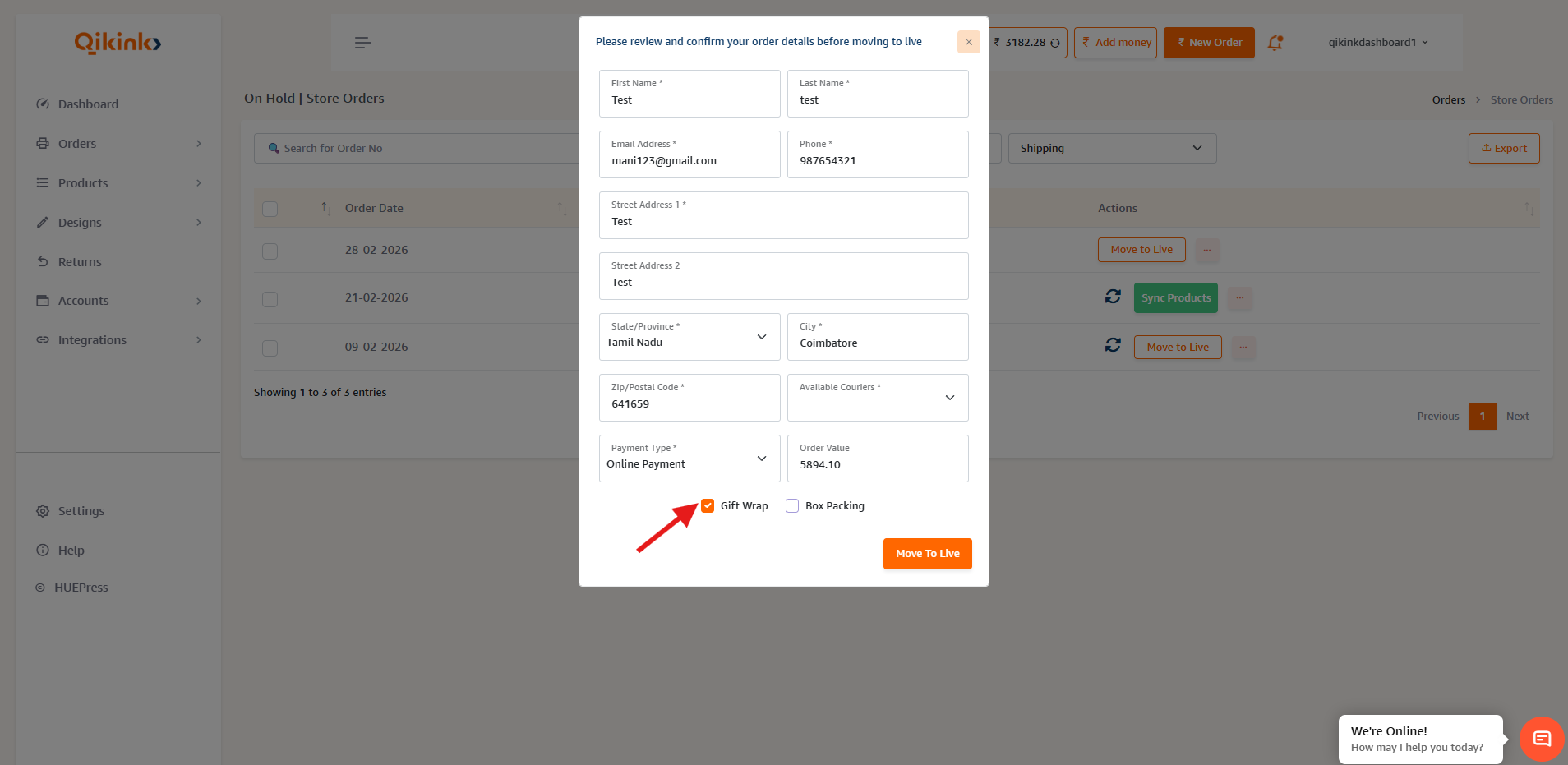Viewport: 1568px width, 765px height.
Task: Tick the checkbox for 28-02-2026 order
Action: (270, 251)
